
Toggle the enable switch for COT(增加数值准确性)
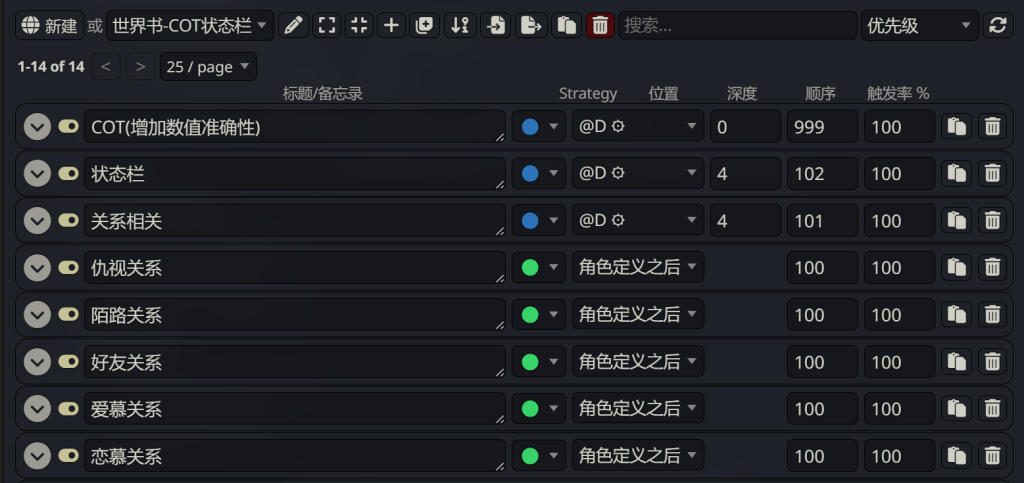tap(68, 126)
